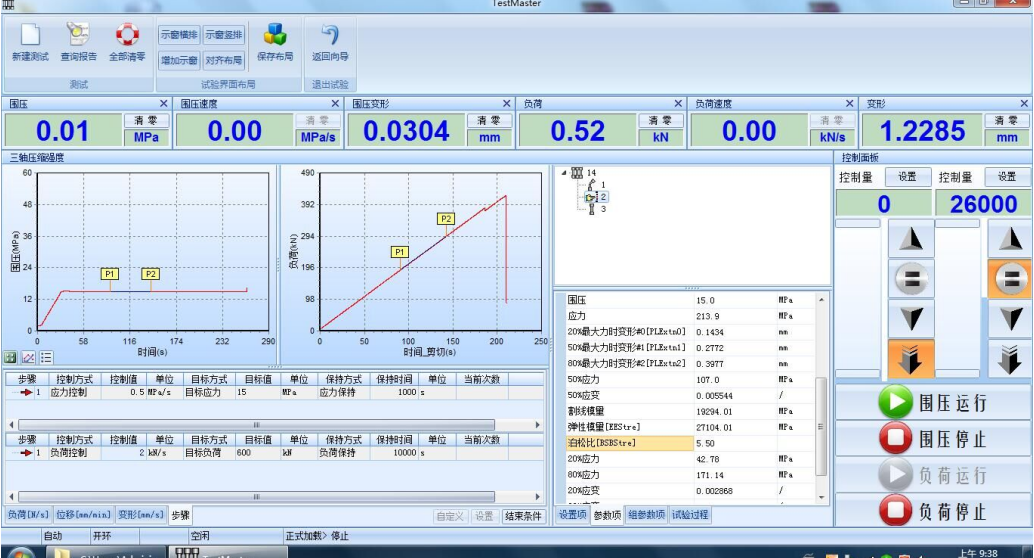This screenshot has height=558, width=1034.
Task: Click the 结束条件 button
Action: tap(522, 516)
